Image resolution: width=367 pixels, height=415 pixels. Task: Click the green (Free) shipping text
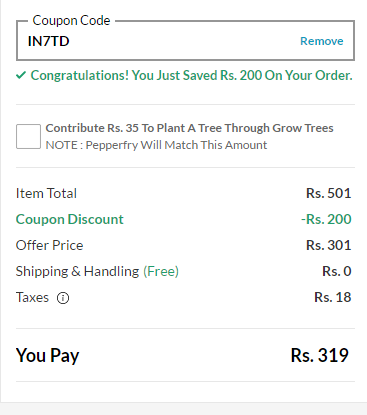coord(161,271)
